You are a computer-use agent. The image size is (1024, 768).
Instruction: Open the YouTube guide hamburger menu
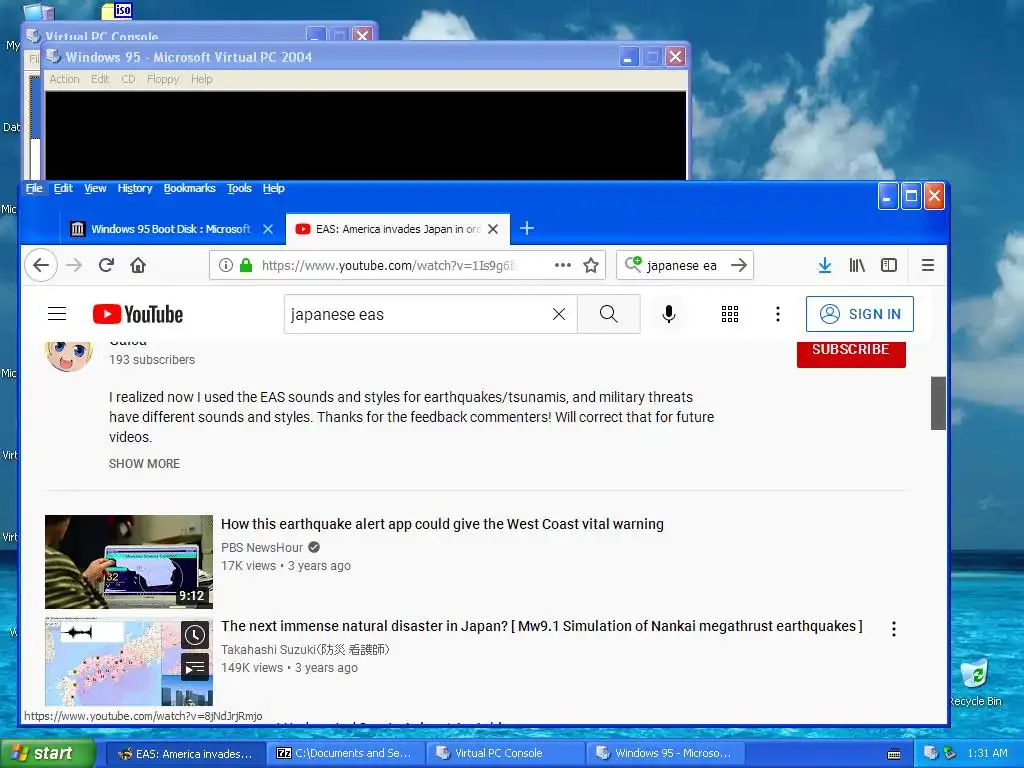57,314
